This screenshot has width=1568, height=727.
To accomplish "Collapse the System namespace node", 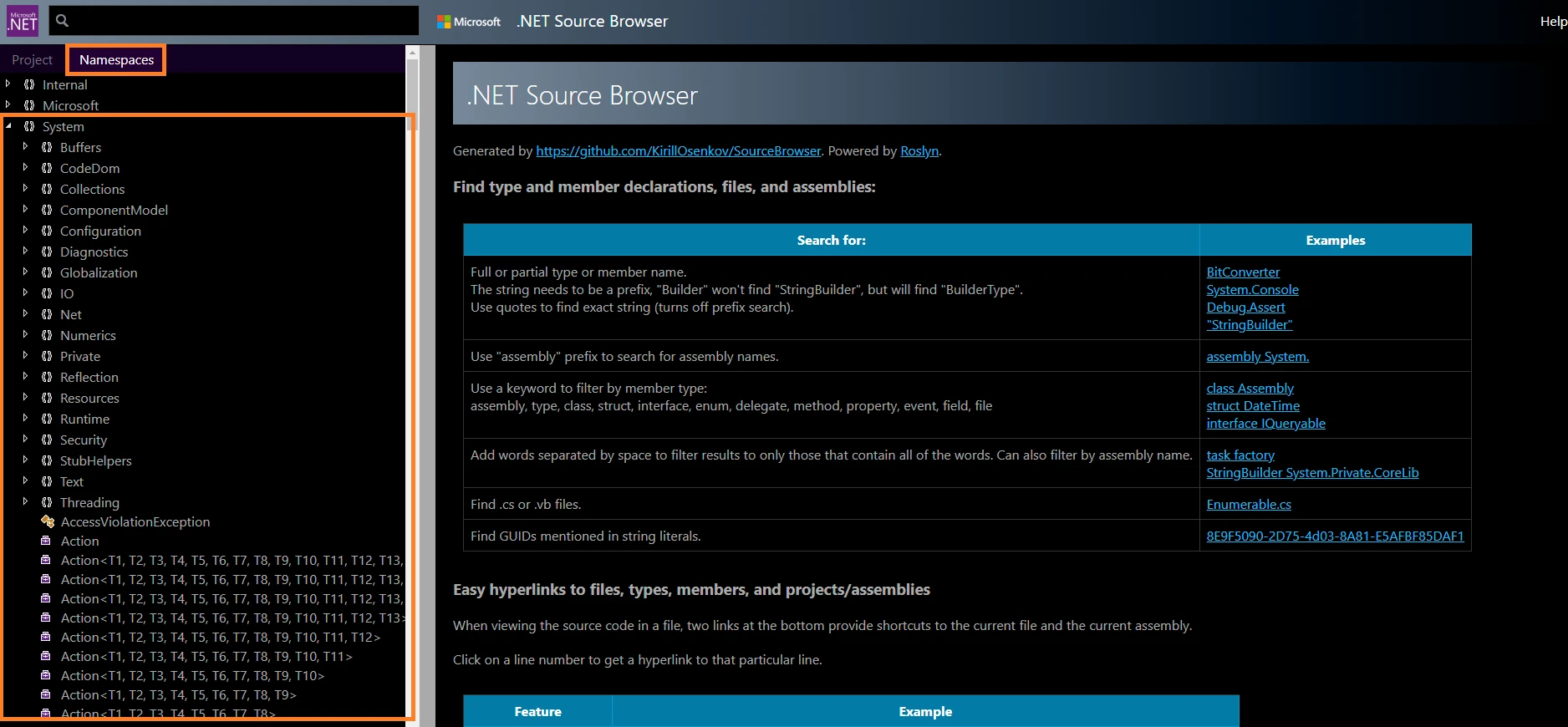I will (x=8, y=126).
